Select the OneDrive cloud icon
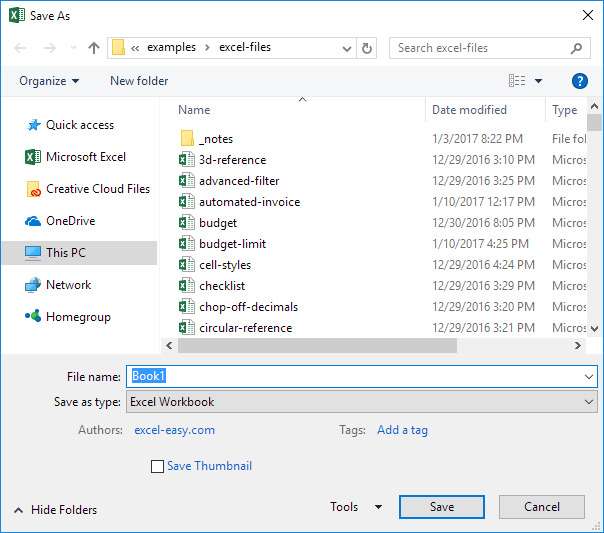 point(32,221)
